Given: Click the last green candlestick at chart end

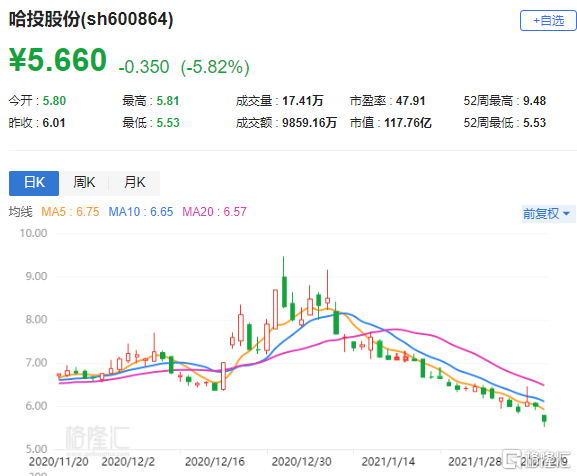Looking at the screenshot, I should point(544,419).
